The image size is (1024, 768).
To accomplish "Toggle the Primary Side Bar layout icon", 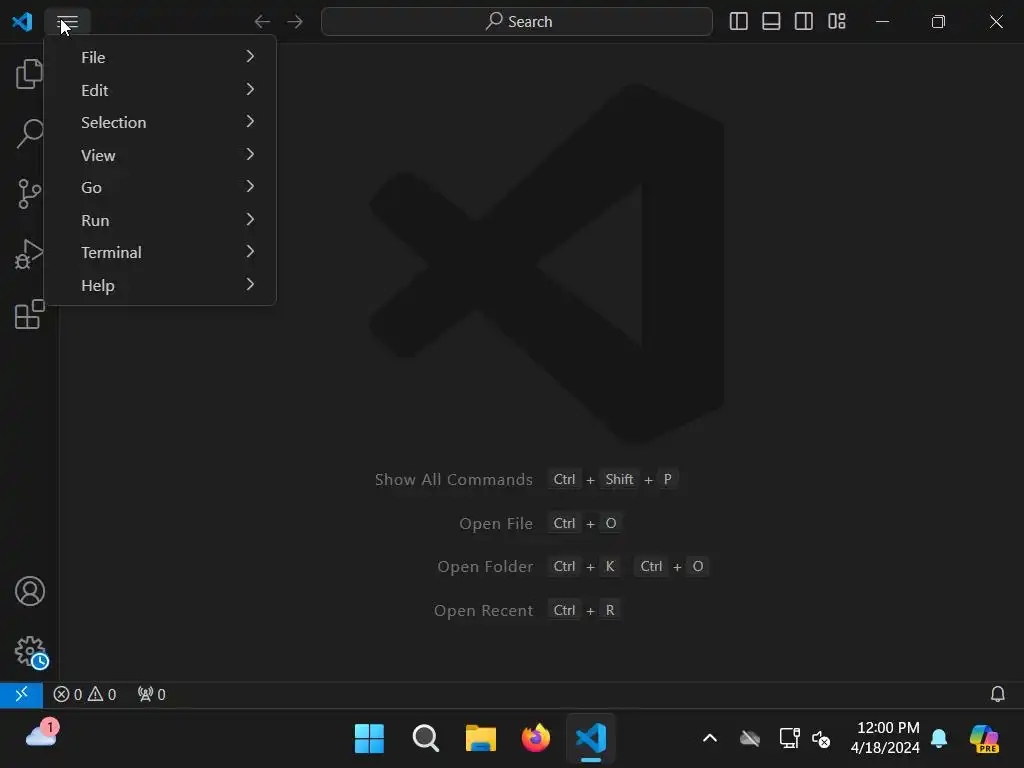I will pos(739,22).
